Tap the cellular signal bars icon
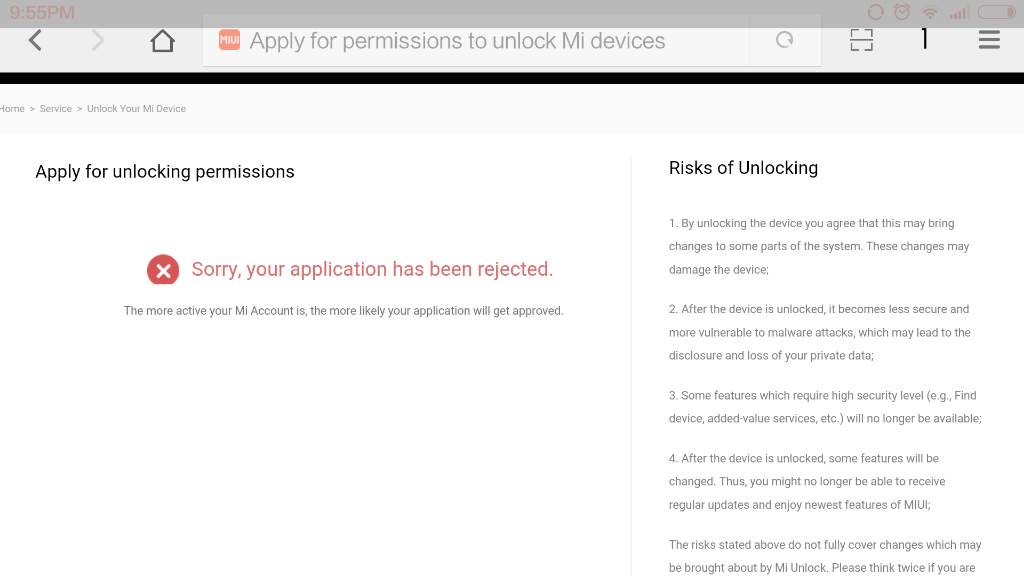The image size is (1024, 576). [x=959, y=12]
